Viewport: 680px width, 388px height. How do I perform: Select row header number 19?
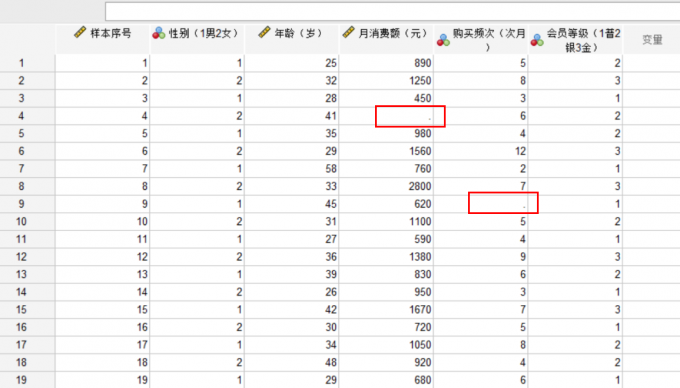(28, 380)
